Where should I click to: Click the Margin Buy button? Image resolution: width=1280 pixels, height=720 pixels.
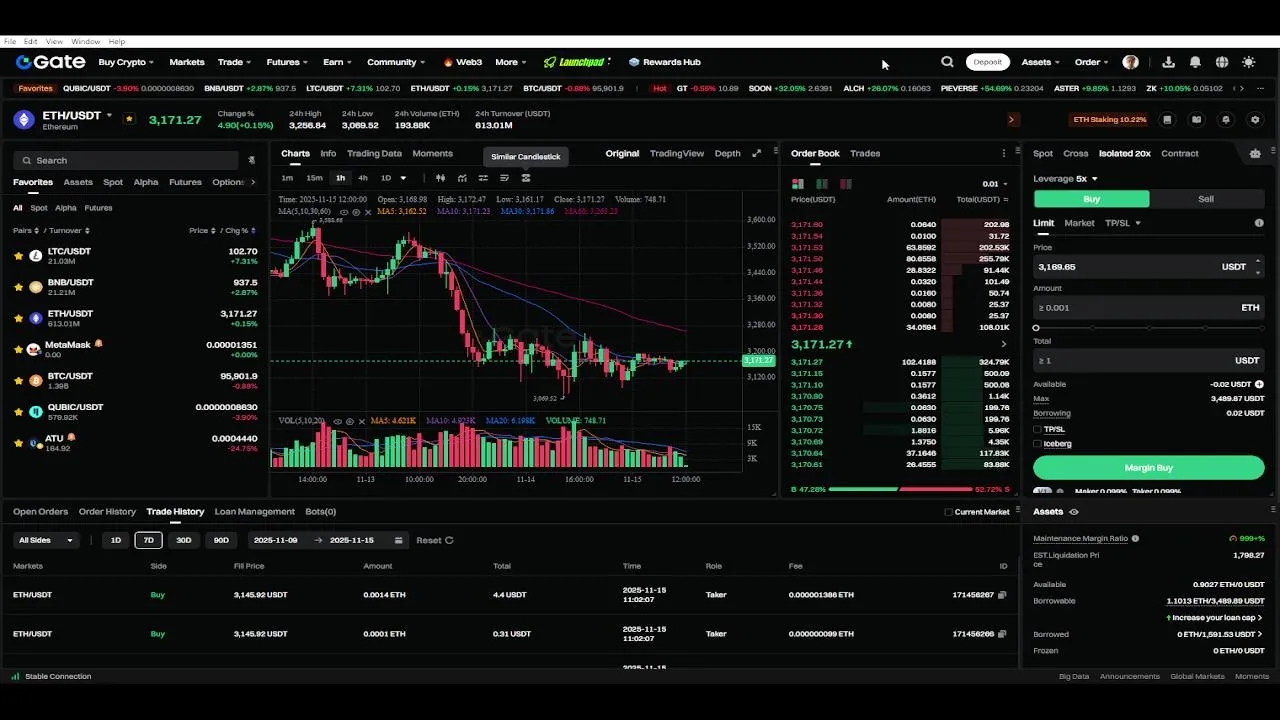click(1148, 467)
